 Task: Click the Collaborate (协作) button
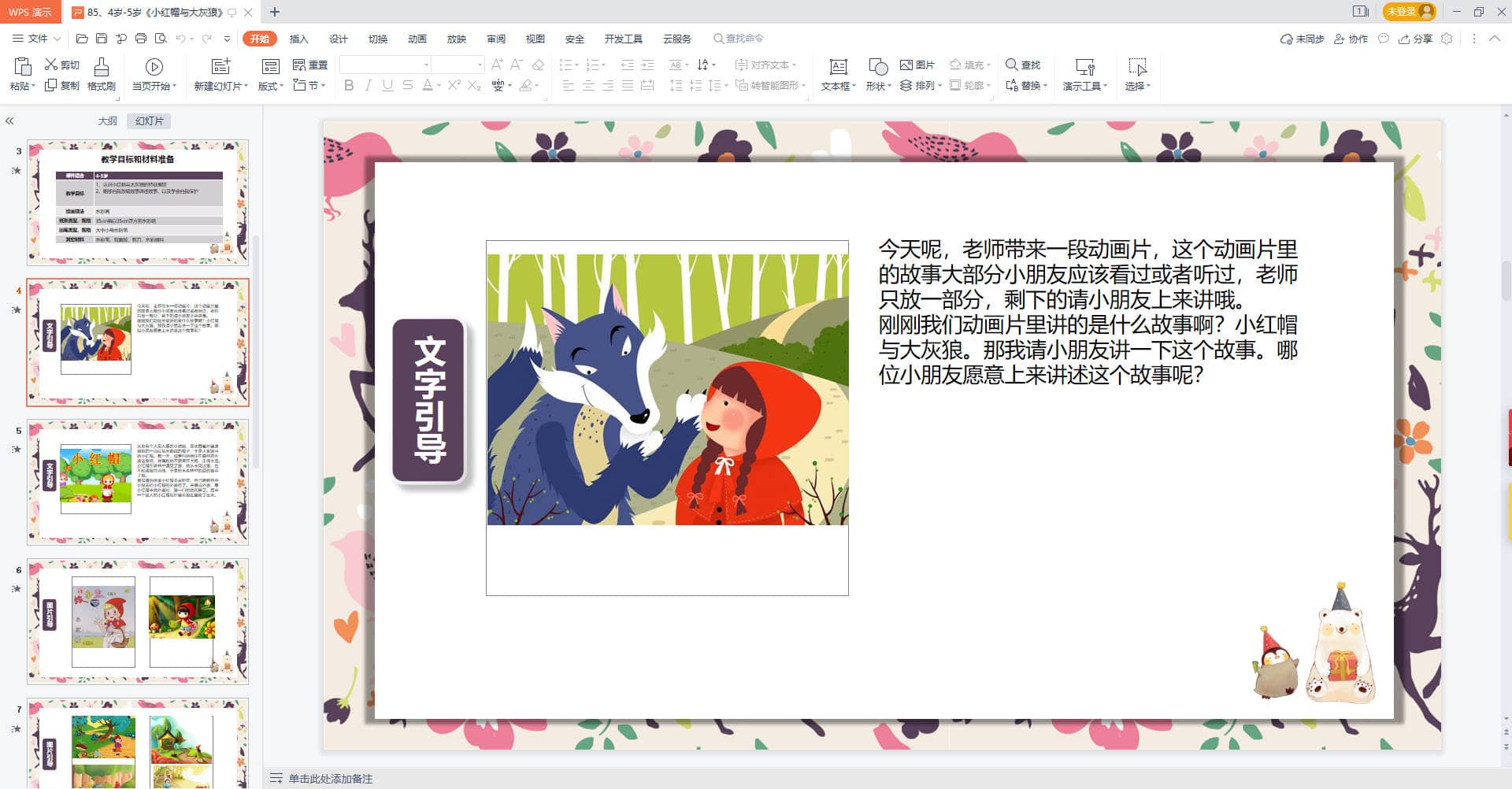tap(1351, 39)
